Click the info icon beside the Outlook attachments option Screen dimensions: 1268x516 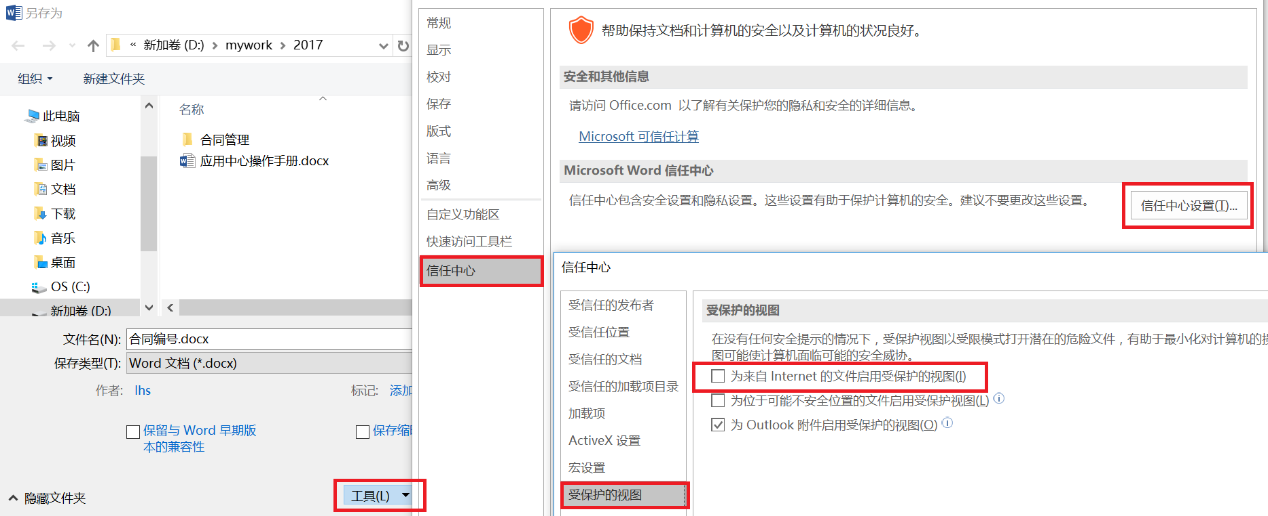947,424
